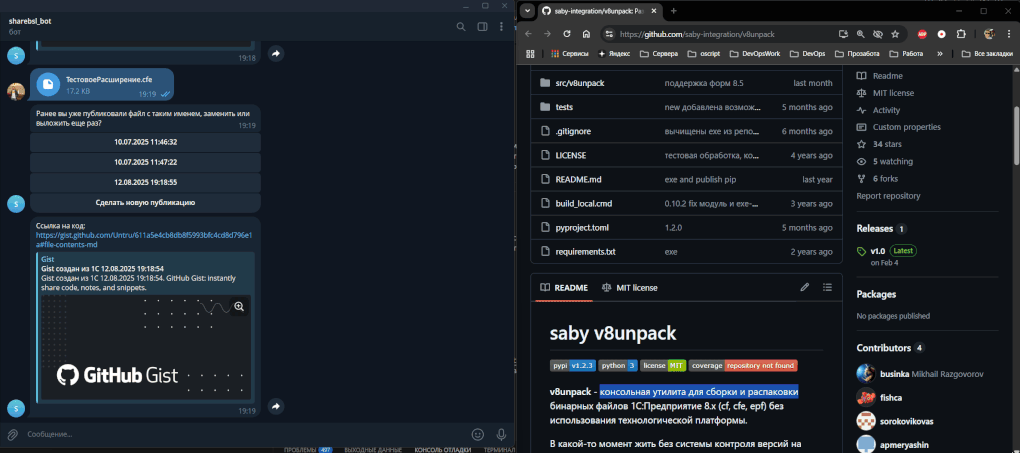Screen dimensions: 1020x453
Task: Open the zoom magnifier in address bar
Action: tap(860, 34)
